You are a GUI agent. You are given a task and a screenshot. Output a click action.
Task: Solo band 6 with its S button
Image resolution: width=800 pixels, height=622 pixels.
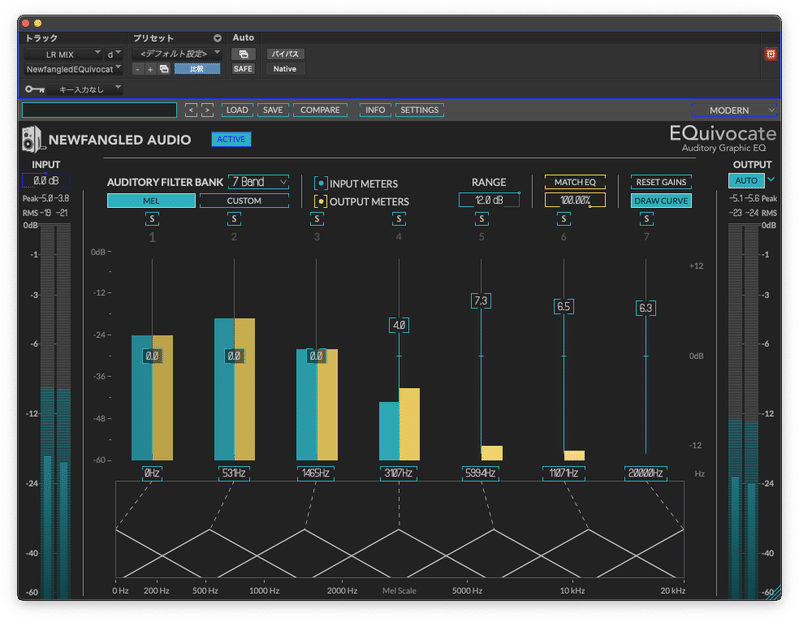point(564,219)
